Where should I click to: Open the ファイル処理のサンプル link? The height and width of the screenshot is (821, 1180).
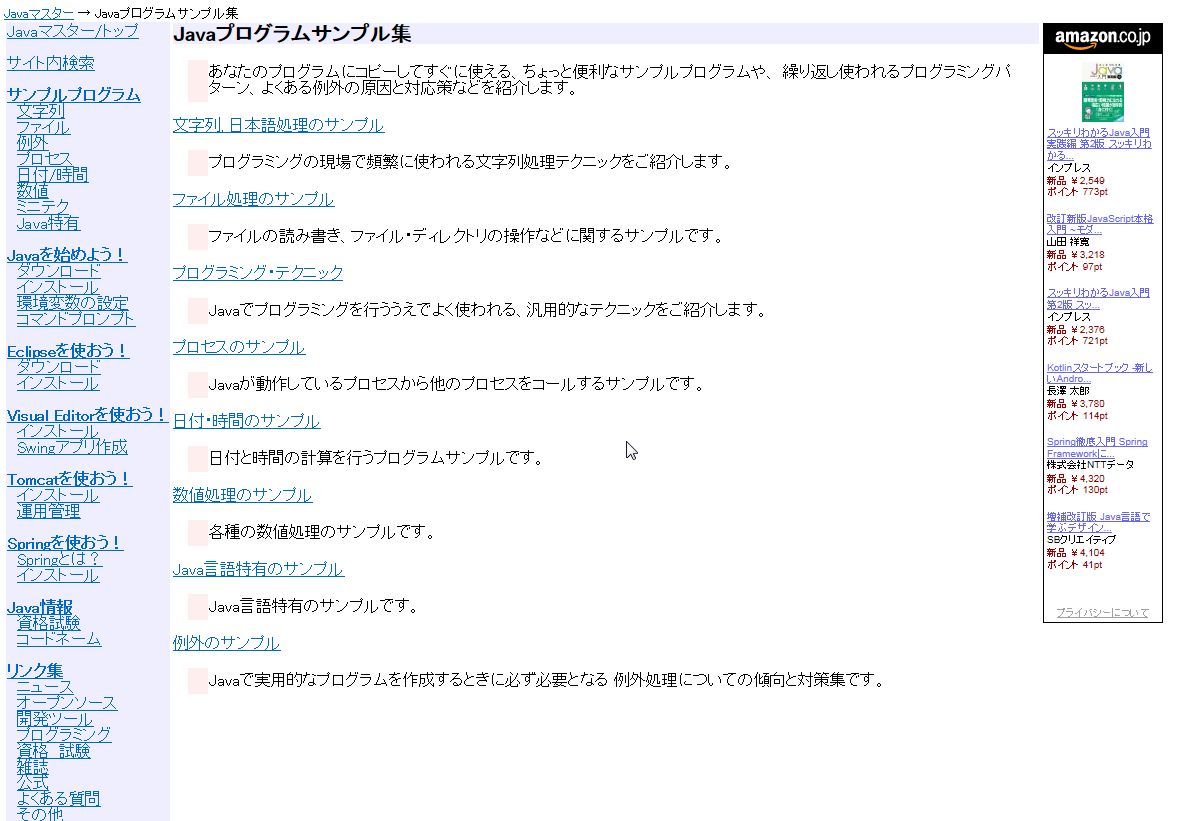[x=253, y=199]
